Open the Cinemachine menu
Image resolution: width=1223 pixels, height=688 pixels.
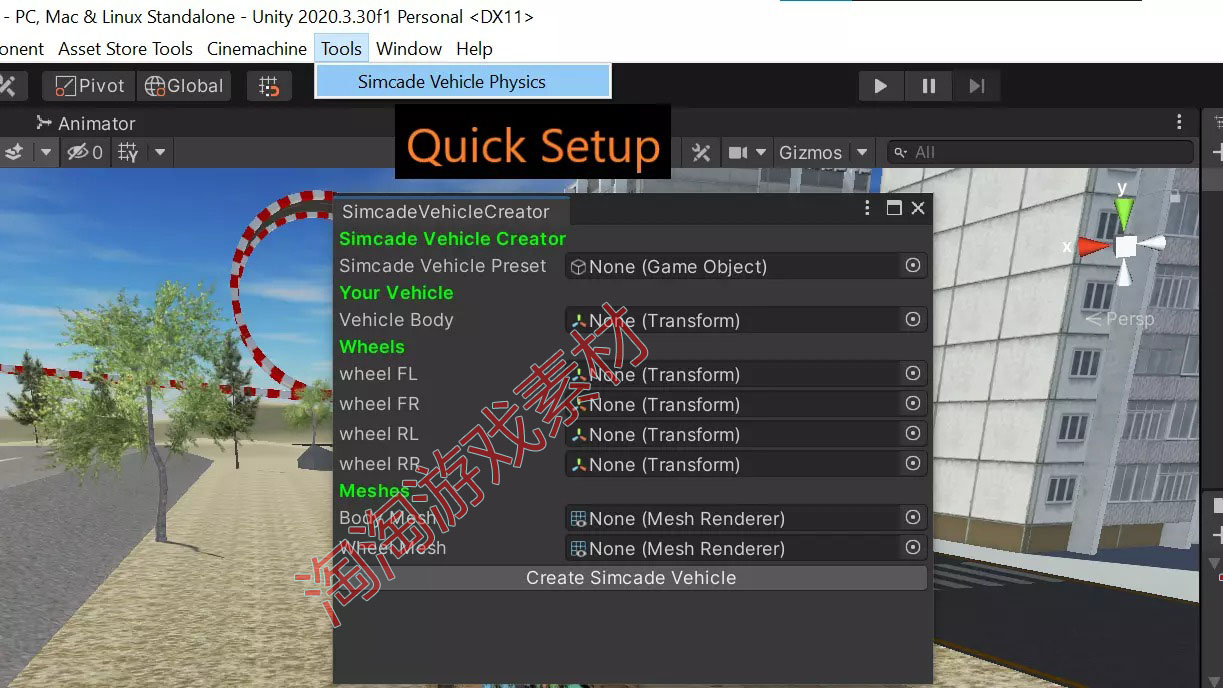[x=257, y=48]
